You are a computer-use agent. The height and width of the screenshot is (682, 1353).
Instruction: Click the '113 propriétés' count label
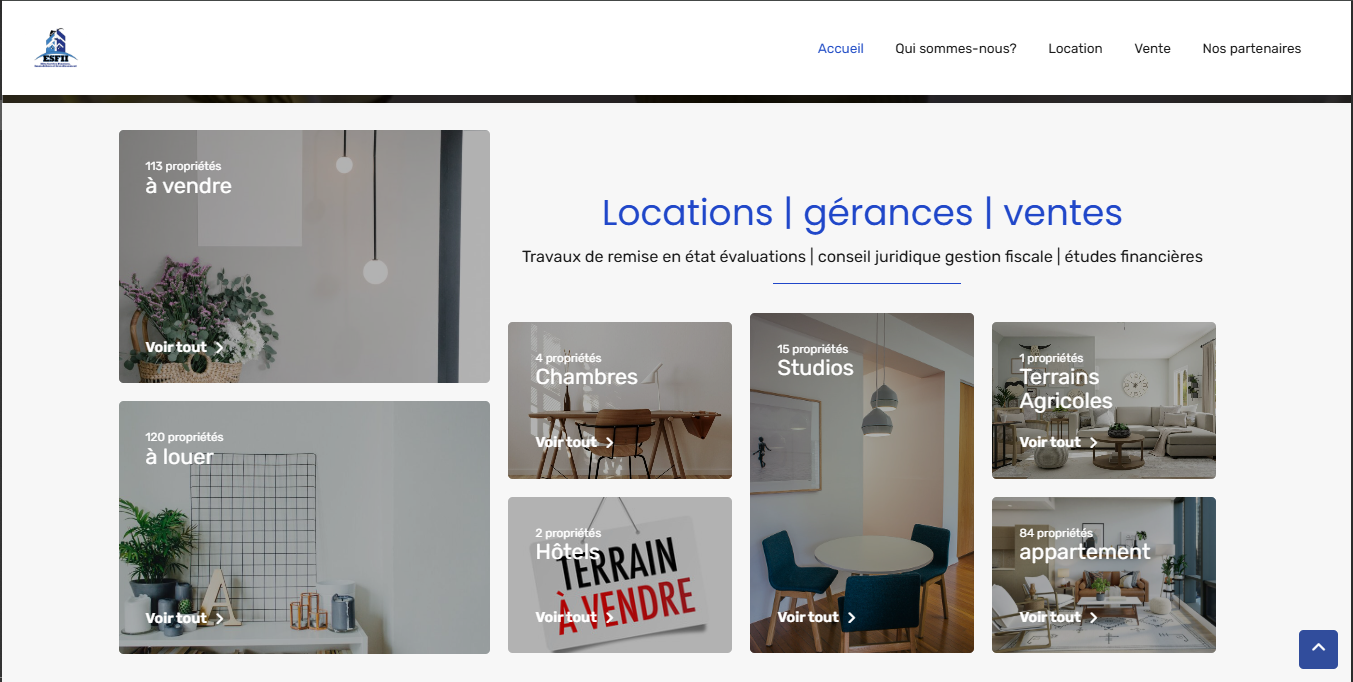(x=183, y=166)
